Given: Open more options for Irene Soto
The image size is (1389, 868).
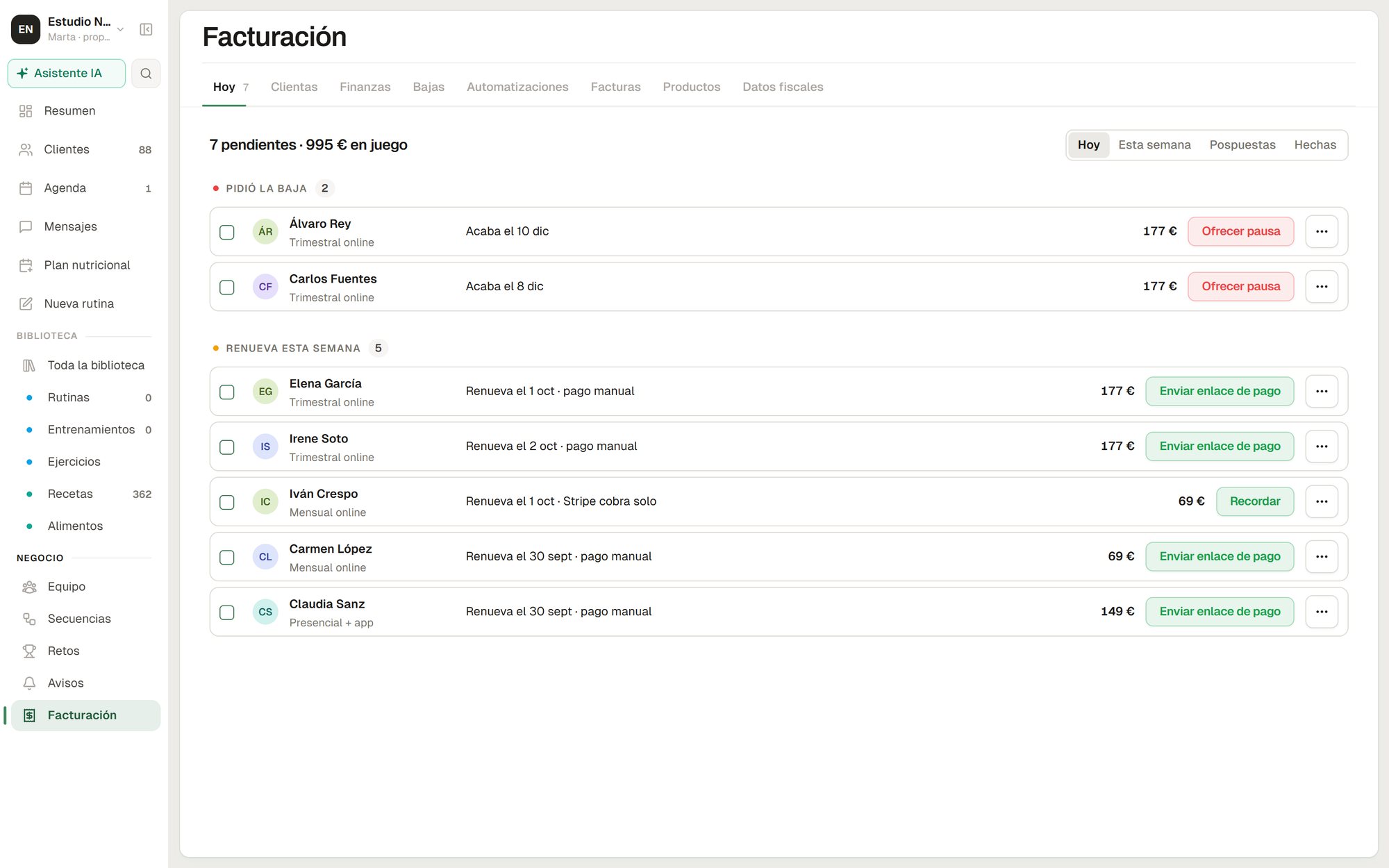Looking at the screenshot, I should pos(1322,446).
